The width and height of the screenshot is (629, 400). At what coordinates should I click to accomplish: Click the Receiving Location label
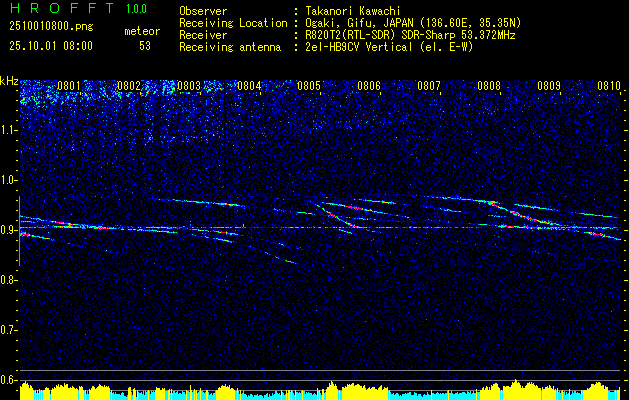click(x=233, y=23)
